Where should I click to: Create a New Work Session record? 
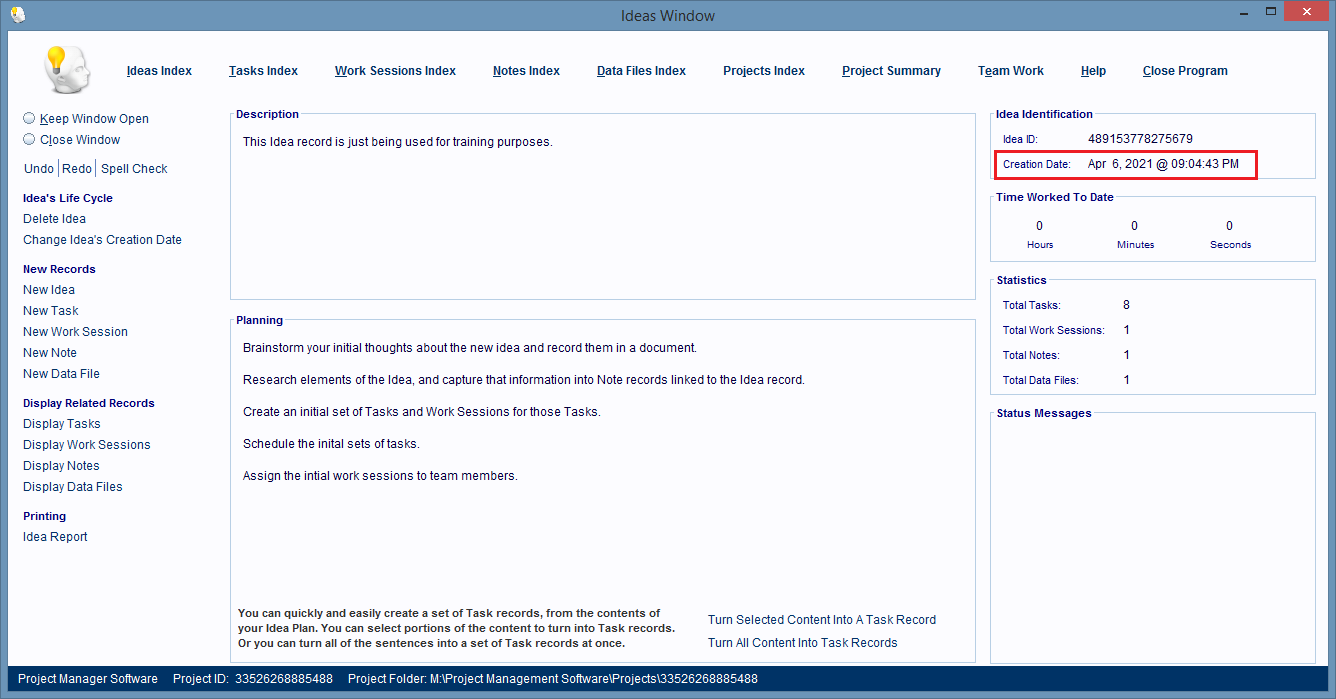click(x=75, y=332)
